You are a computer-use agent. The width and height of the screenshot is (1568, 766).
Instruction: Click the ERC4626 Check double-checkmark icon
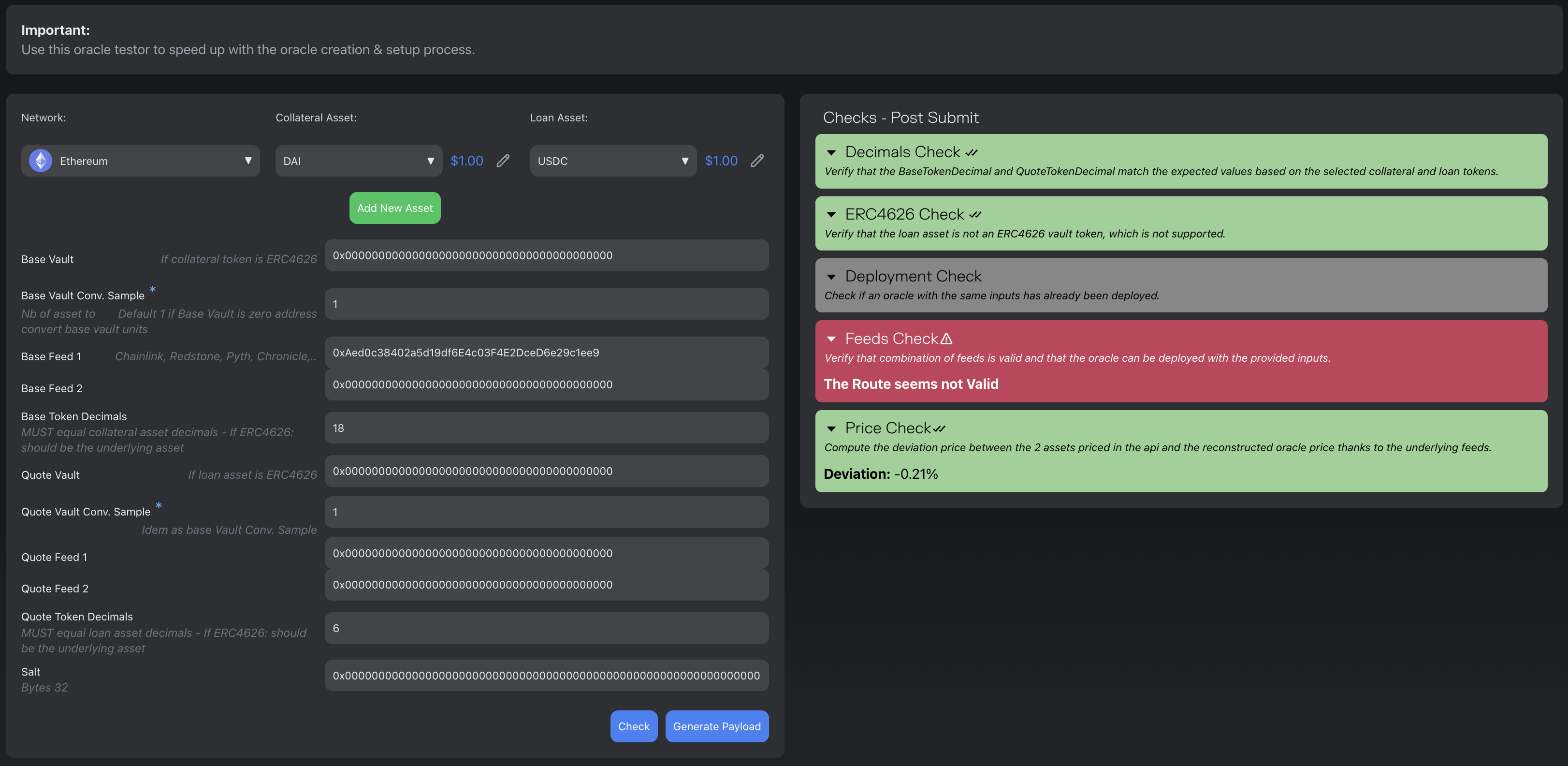(976, 214)
